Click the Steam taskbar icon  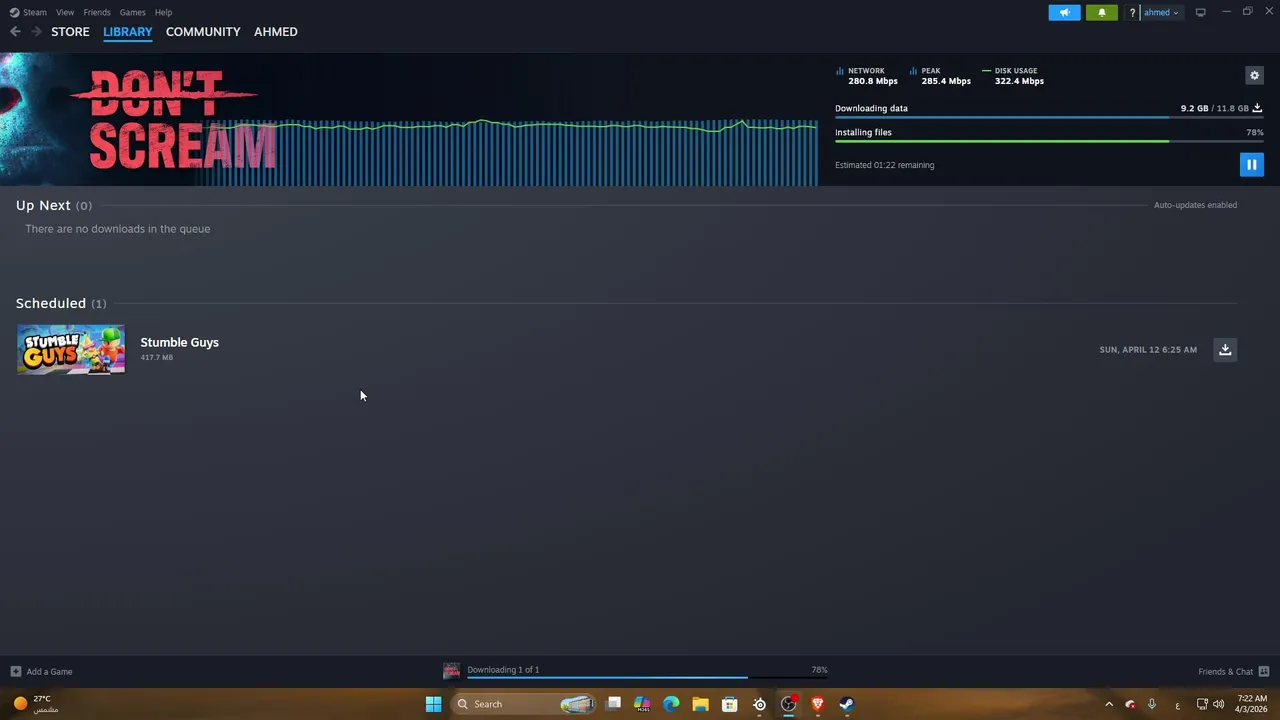[x=846, y=704]
